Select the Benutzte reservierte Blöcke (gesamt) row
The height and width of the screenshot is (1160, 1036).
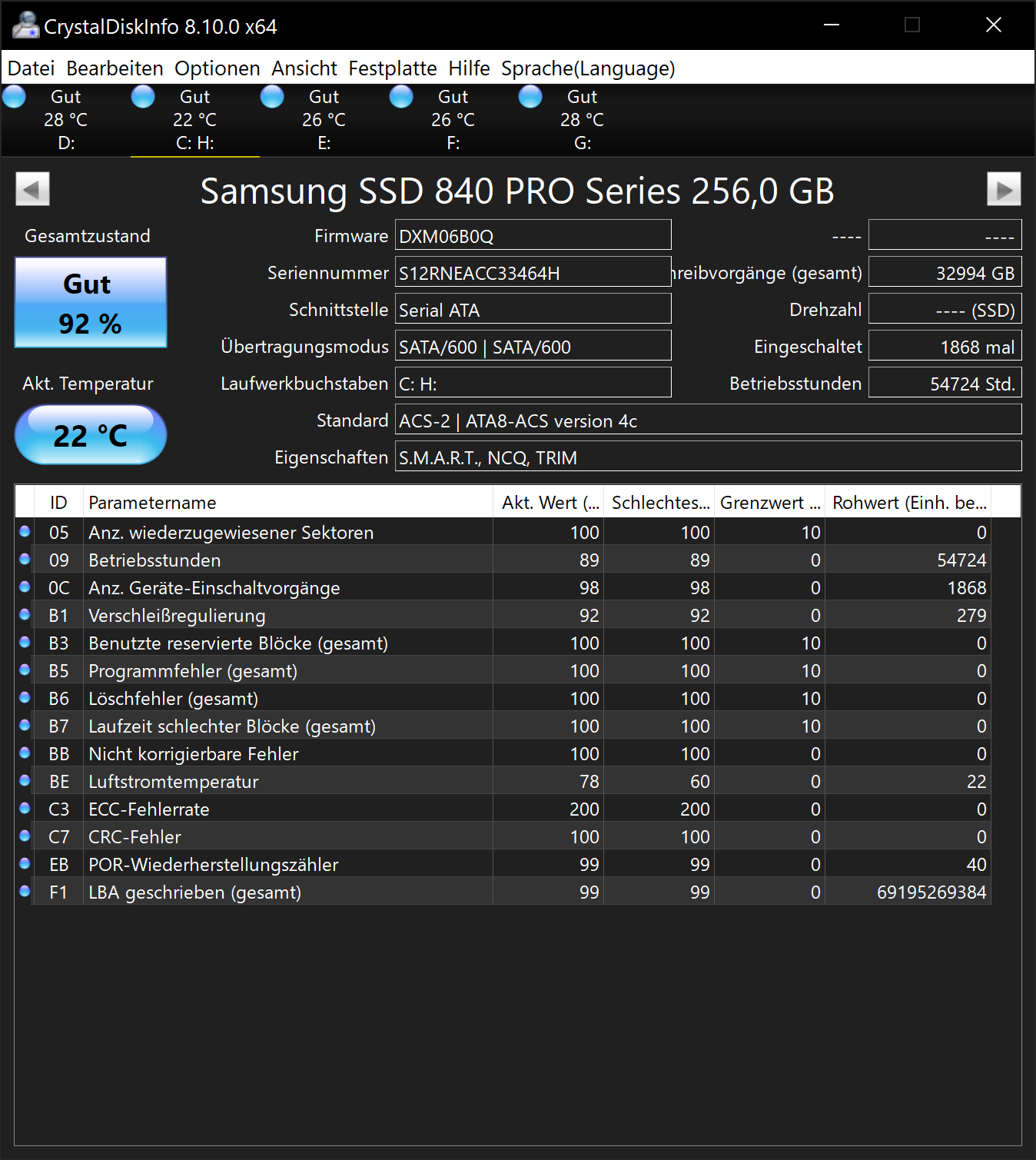tap(503, 643)
